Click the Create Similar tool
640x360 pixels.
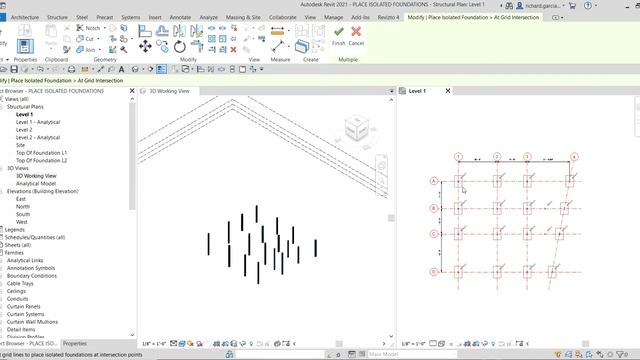[302, 47]
